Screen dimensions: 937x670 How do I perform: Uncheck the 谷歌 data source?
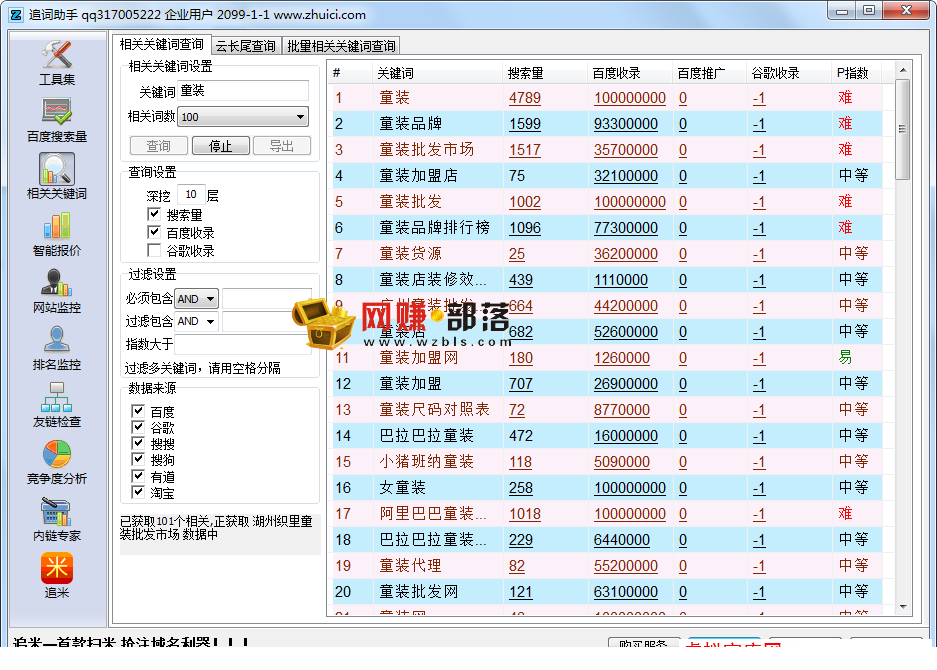click(x=138, y=427)
